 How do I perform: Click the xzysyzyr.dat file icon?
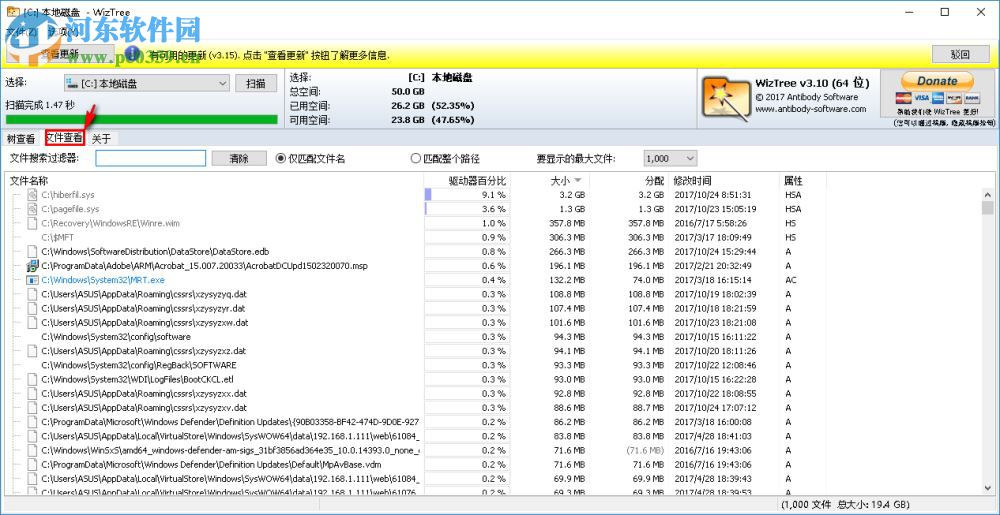click(x=32, y=308)
